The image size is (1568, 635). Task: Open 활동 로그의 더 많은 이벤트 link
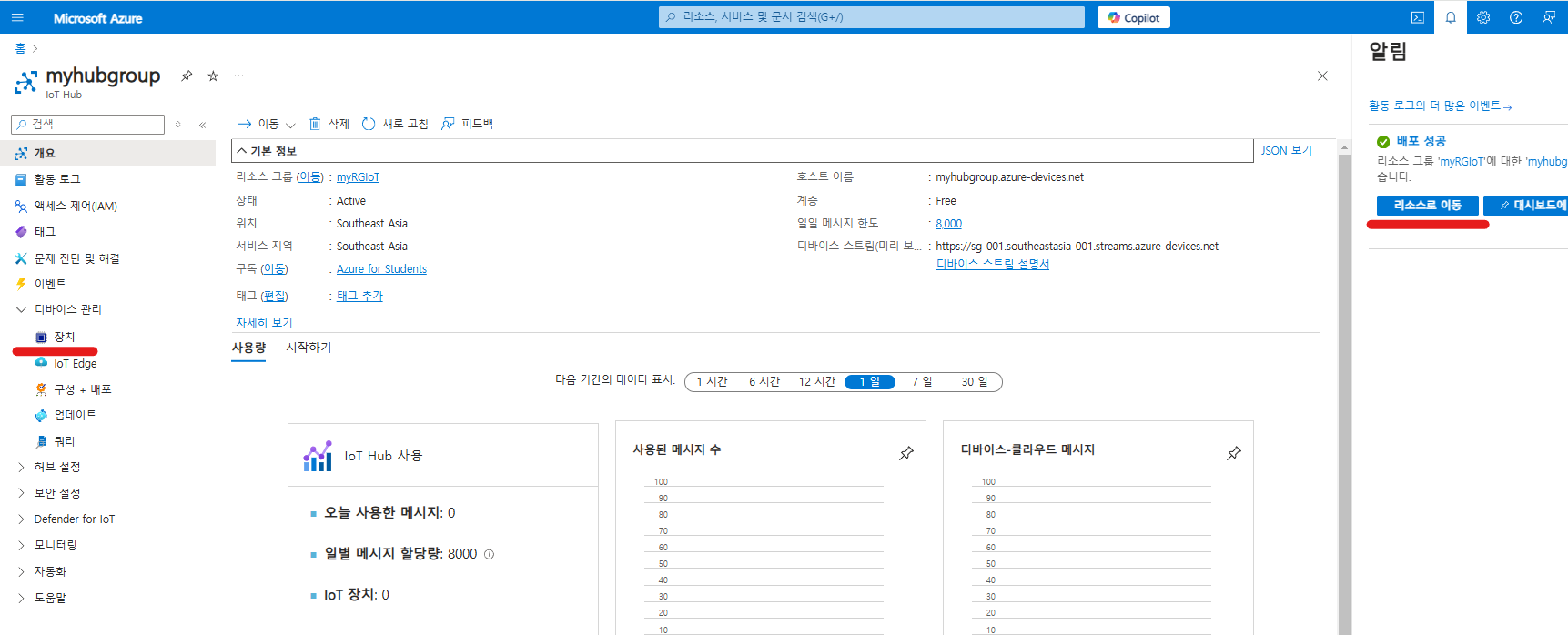point(1440,106)
